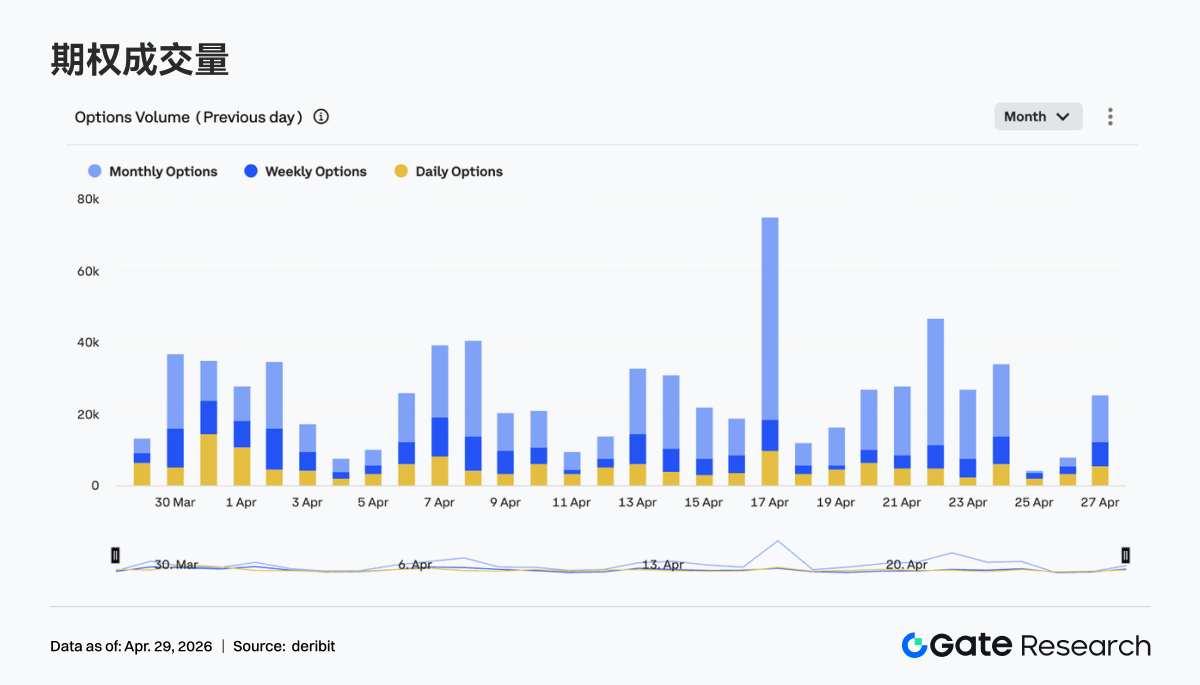Click the deribit source text
1200x685 pixels.
[313, 647]
